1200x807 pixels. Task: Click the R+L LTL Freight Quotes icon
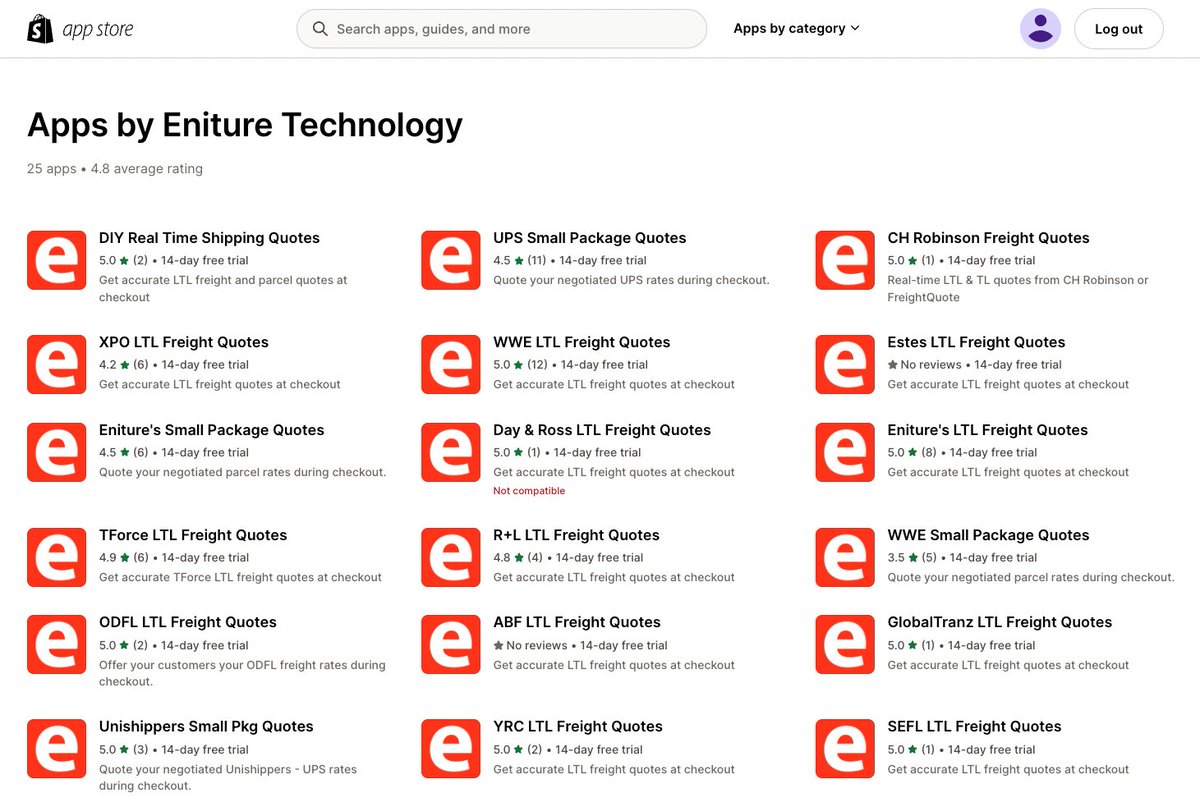pyautogui.click(x=451, y=558)
